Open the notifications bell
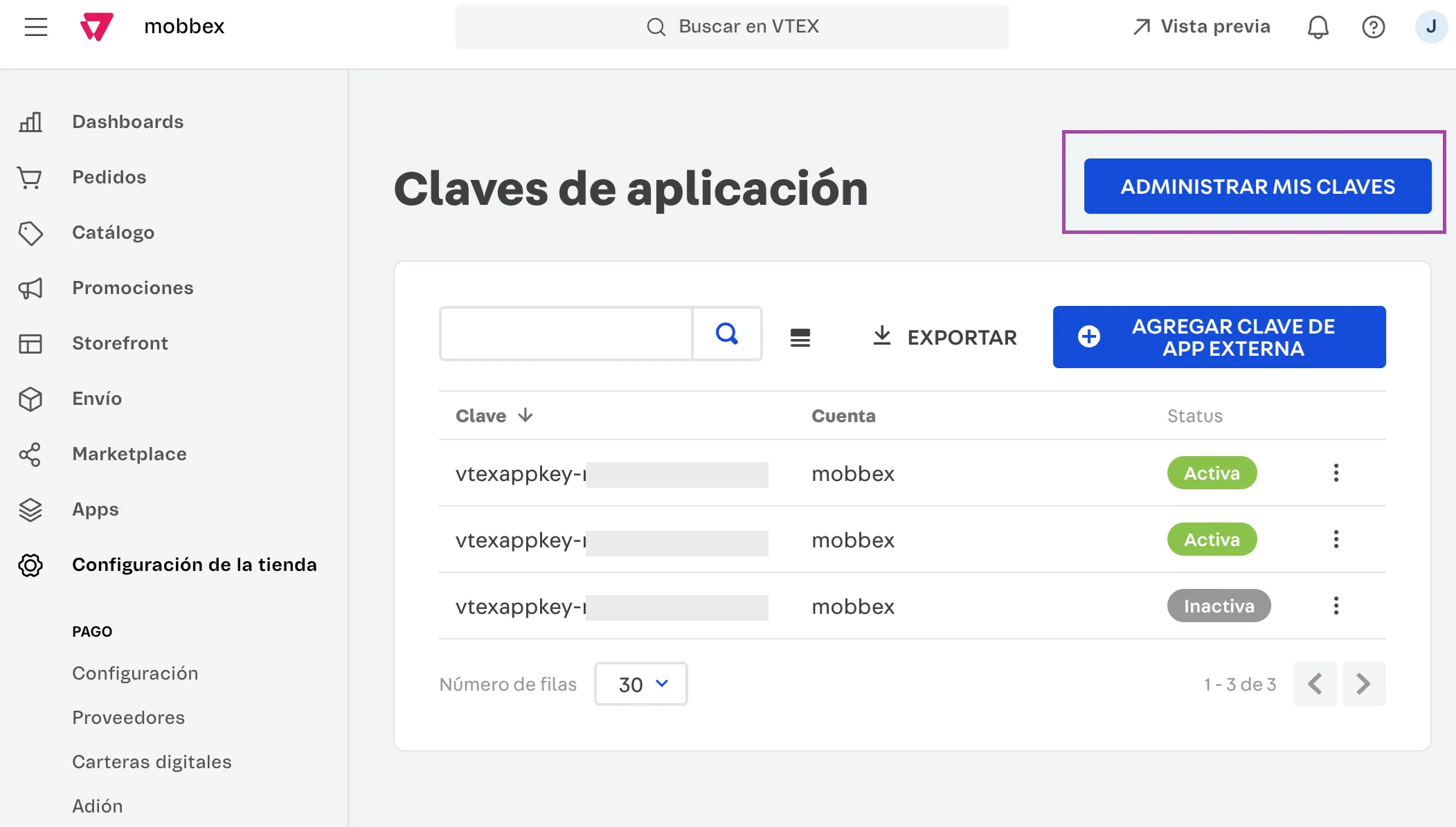 click(x=1318, y=27)
